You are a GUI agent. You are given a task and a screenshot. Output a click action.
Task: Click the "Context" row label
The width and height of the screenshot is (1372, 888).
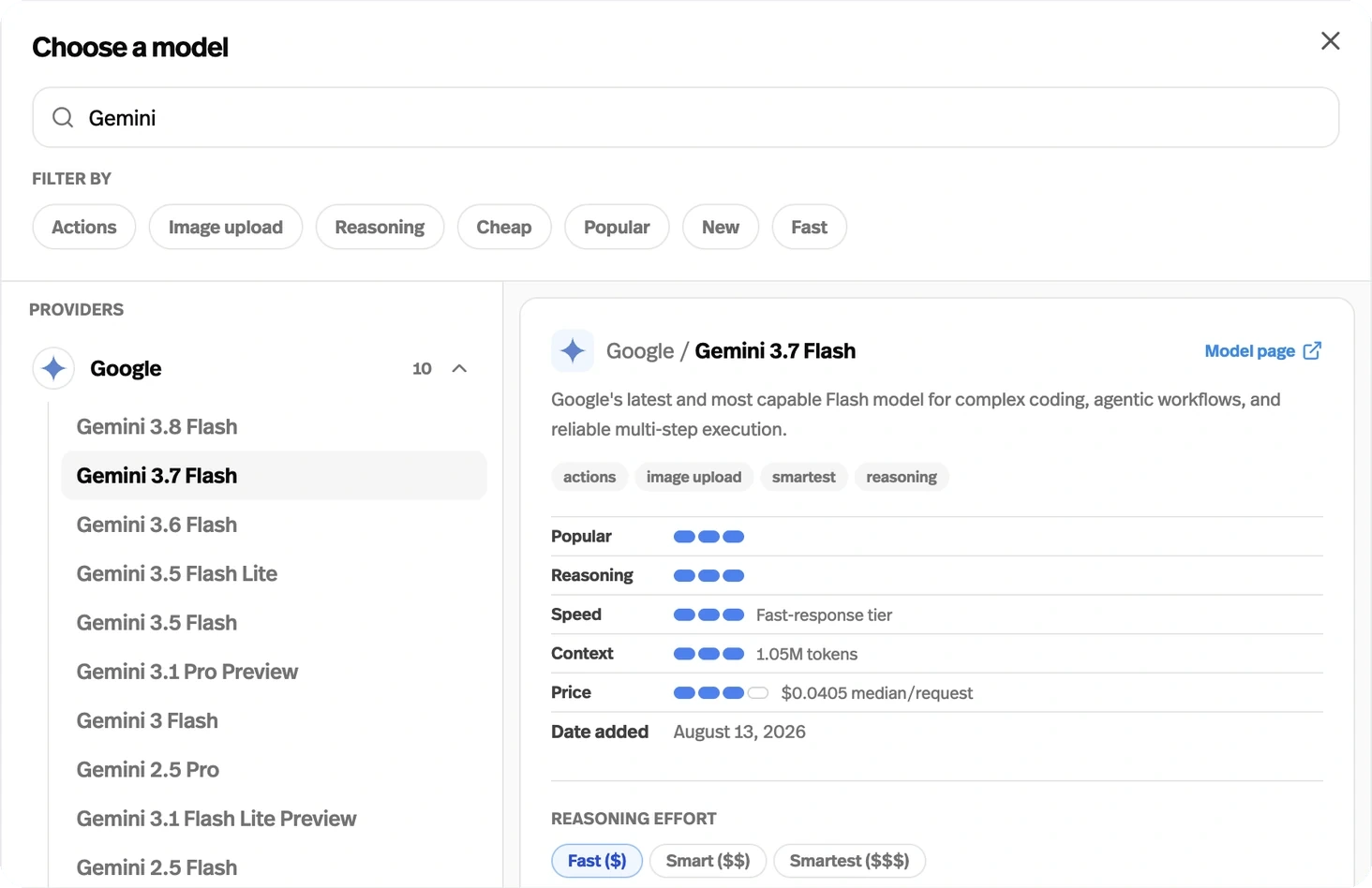[x=582, y=654]
